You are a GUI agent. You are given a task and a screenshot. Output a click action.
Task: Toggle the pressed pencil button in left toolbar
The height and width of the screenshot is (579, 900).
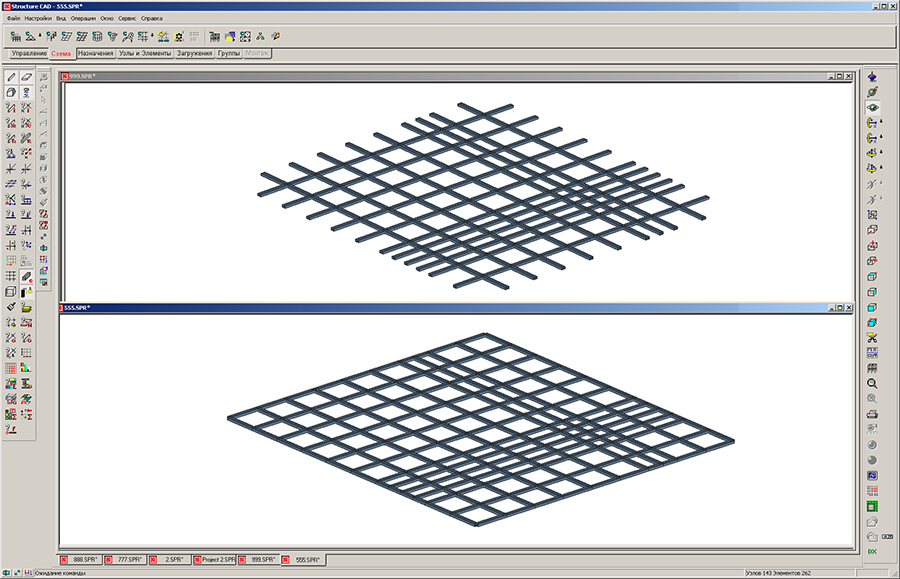[26, 276]
